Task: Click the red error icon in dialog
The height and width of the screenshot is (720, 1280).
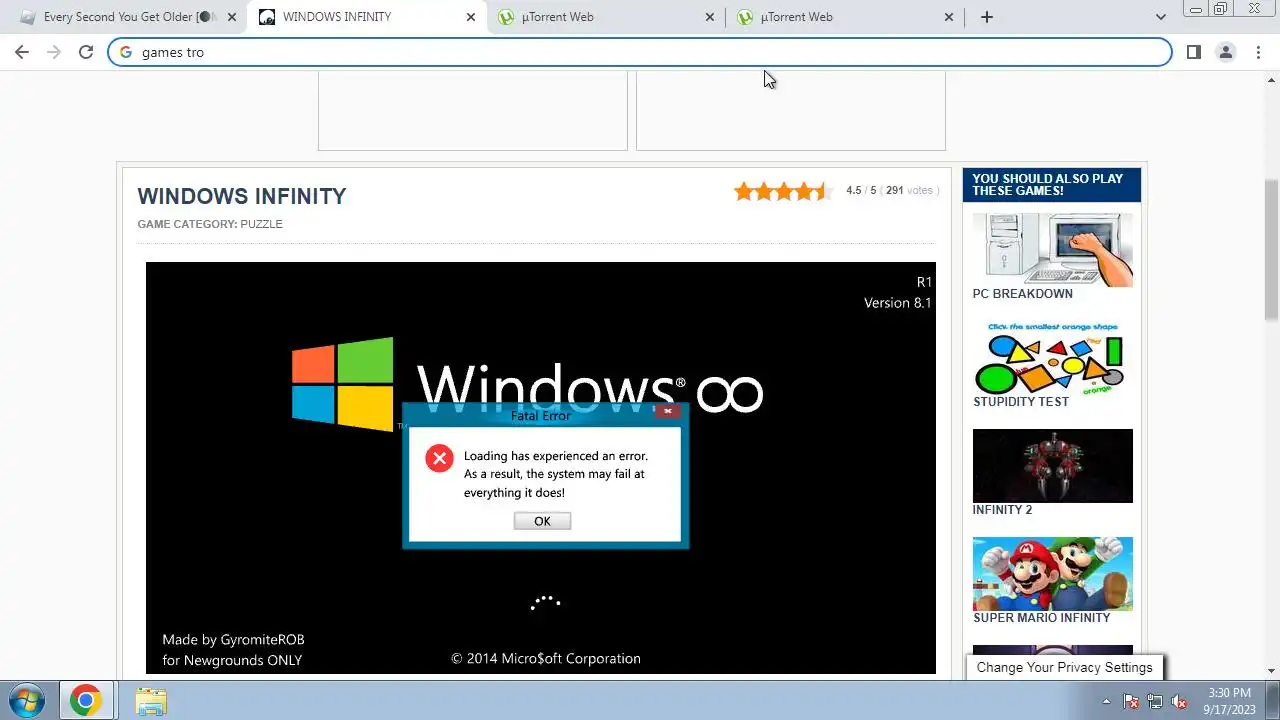Action: click(x=439, y=458)
